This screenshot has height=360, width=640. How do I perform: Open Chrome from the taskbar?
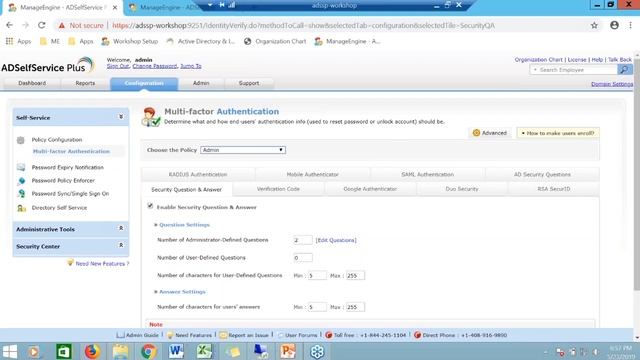coord(149,351)
